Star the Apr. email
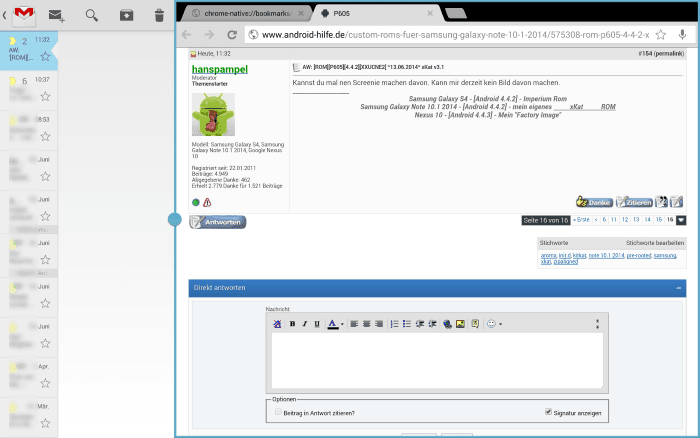This screenshot has height=438, width=700. tap(45, 383)
